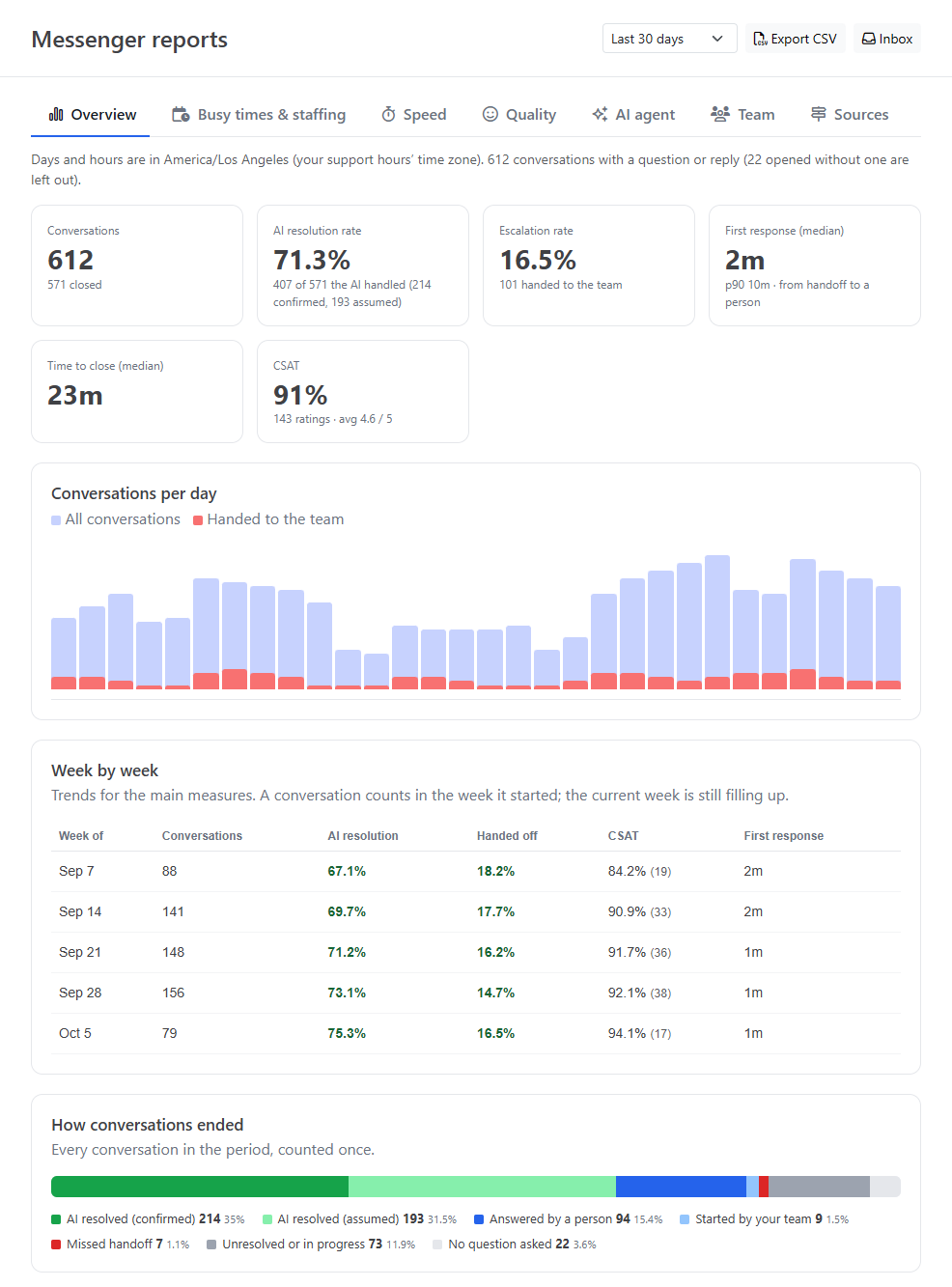Click the Busy times calendar icon
Screen dimensions: 952x1287
click(x=181, y=114)
